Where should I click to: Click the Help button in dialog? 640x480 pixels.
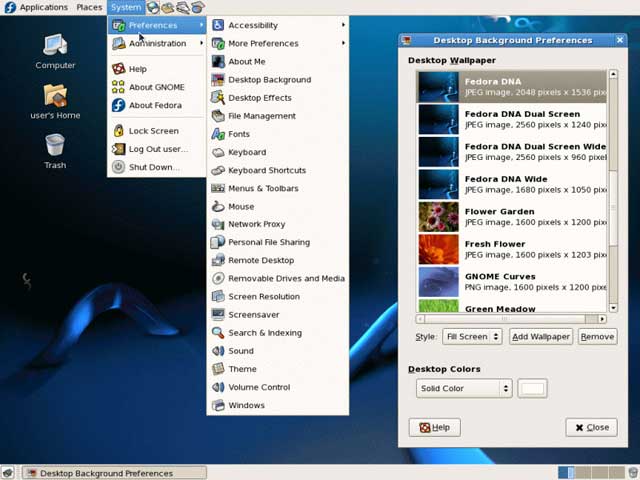pos(435,427)
